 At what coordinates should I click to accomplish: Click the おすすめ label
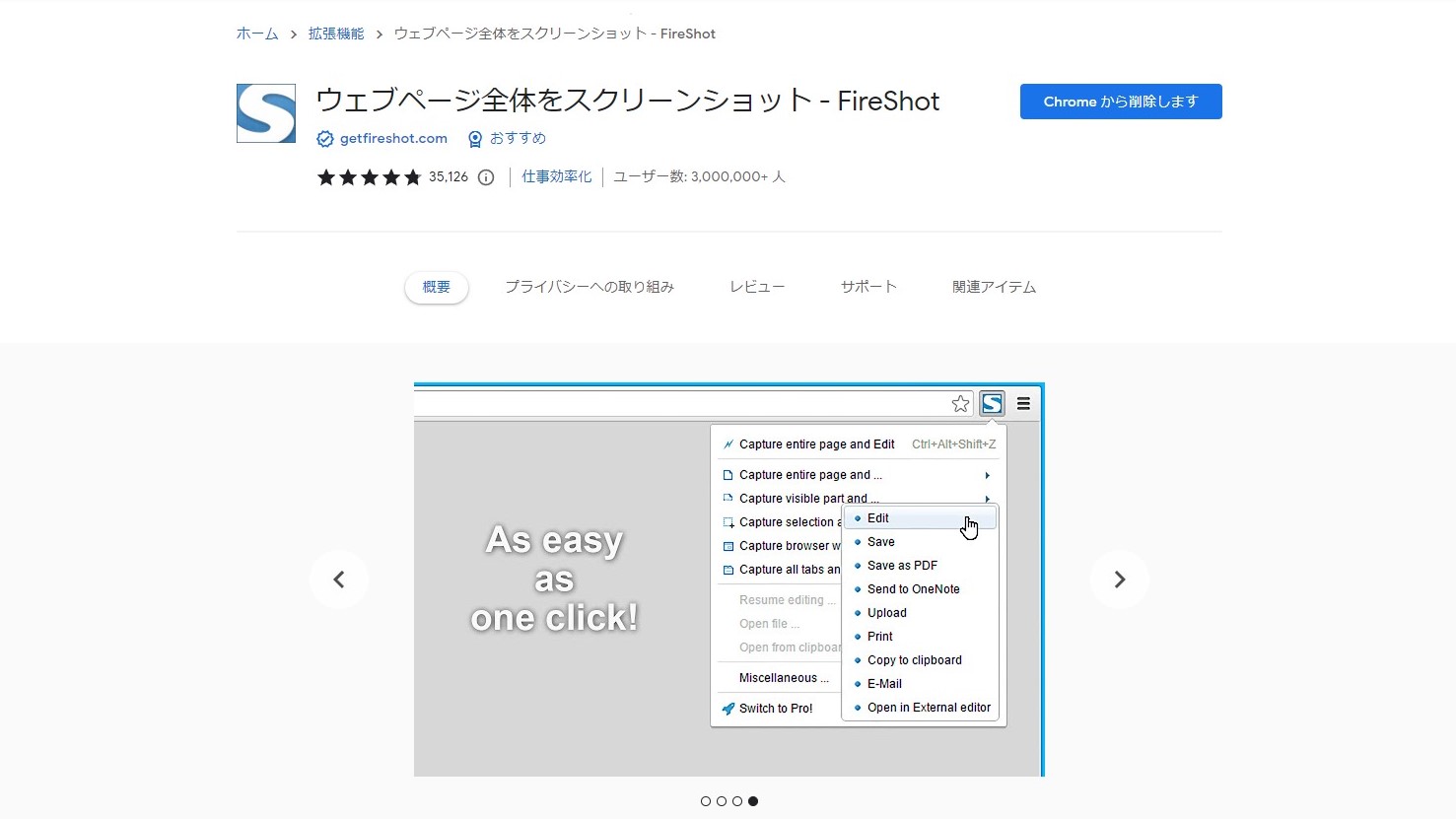point(518,139)
